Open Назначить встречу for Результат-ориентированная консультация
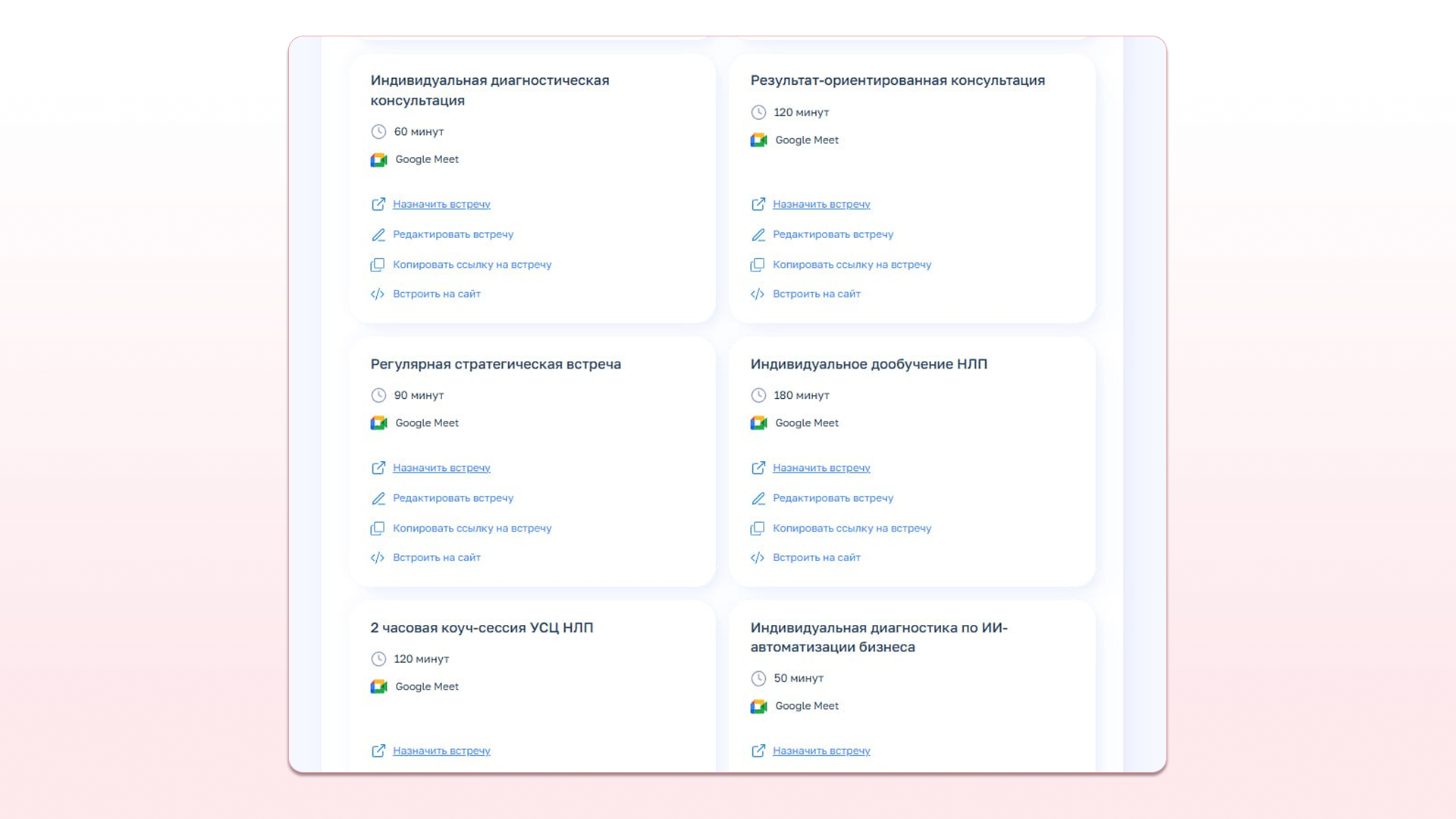 821,204
